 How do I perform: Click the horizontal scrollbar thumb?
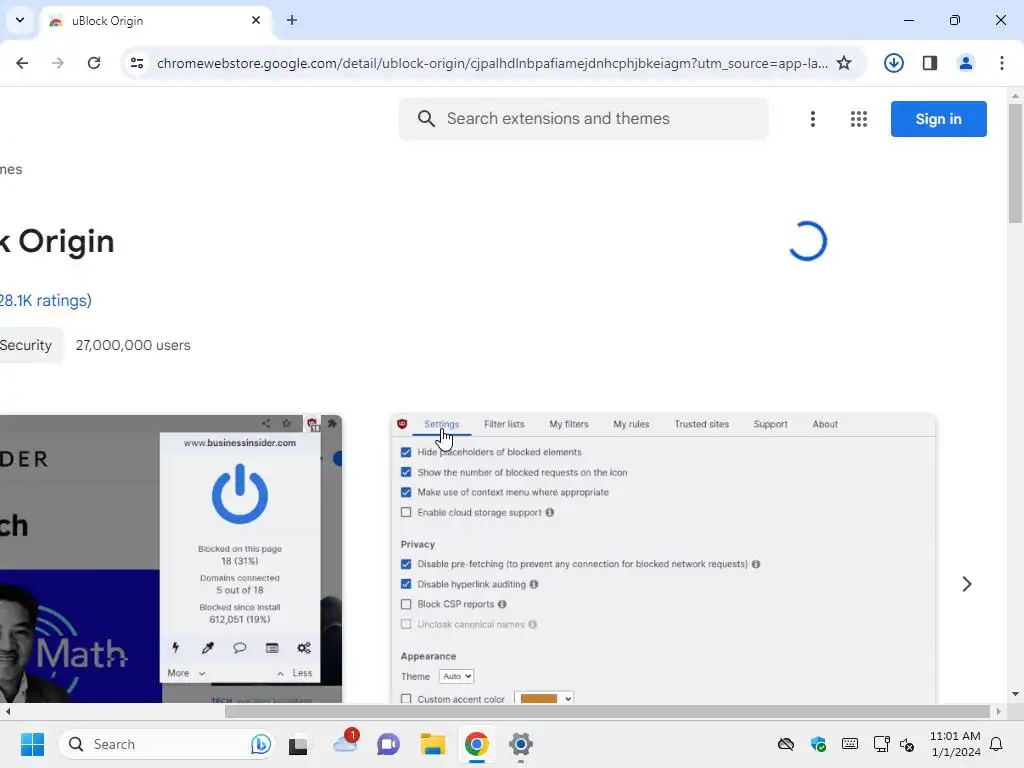click(607, 711)
